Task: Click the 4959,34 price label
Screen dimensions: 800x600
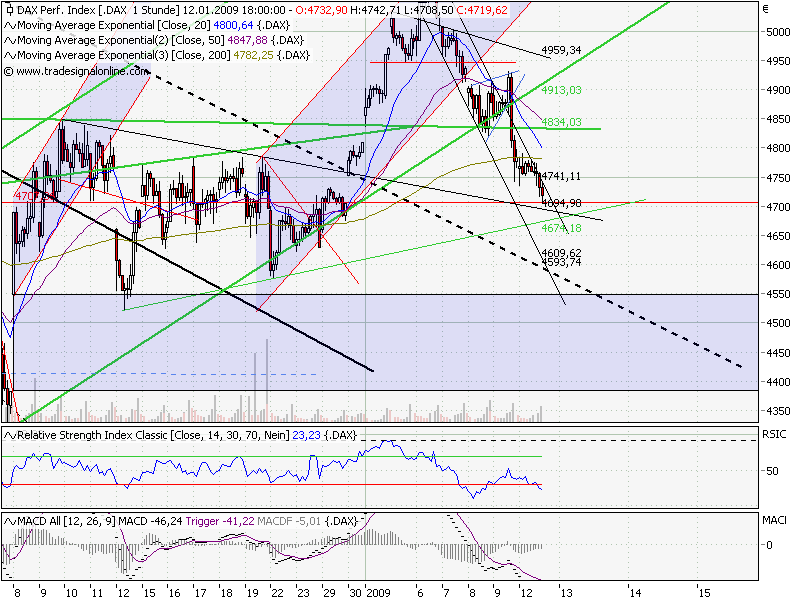Action: [x=559, y=47]
